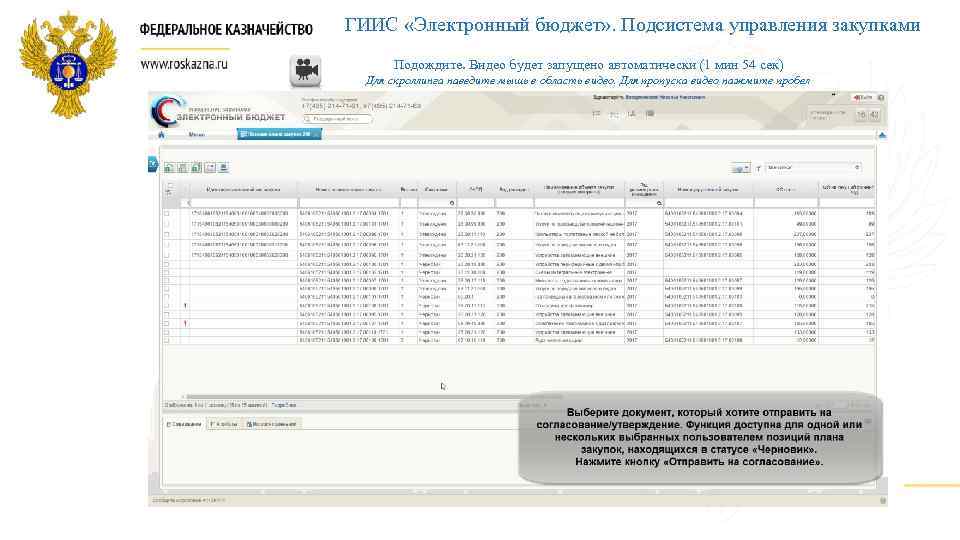Click the video camera icon

coord(305,70)
